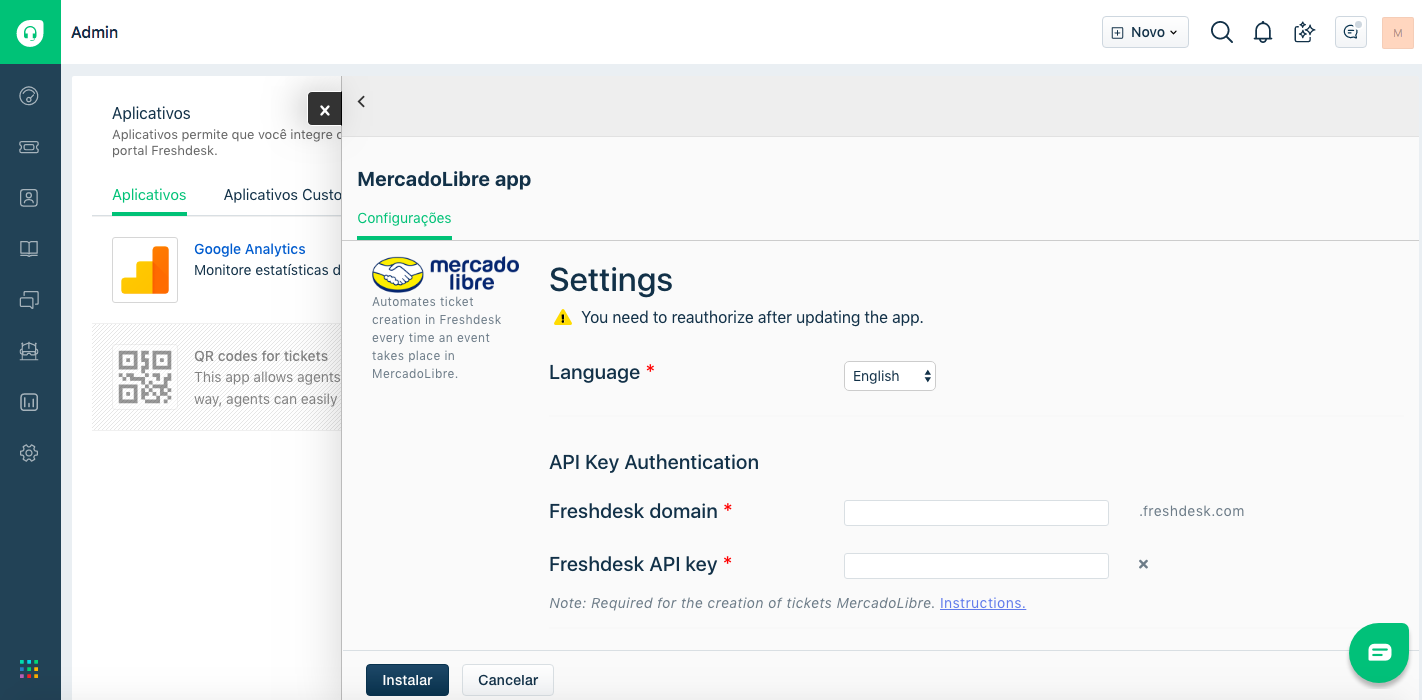Click the MercadoLibre logo image
Image resolution: width=1422 pixels, height=700 pixels.
point(446,273)
